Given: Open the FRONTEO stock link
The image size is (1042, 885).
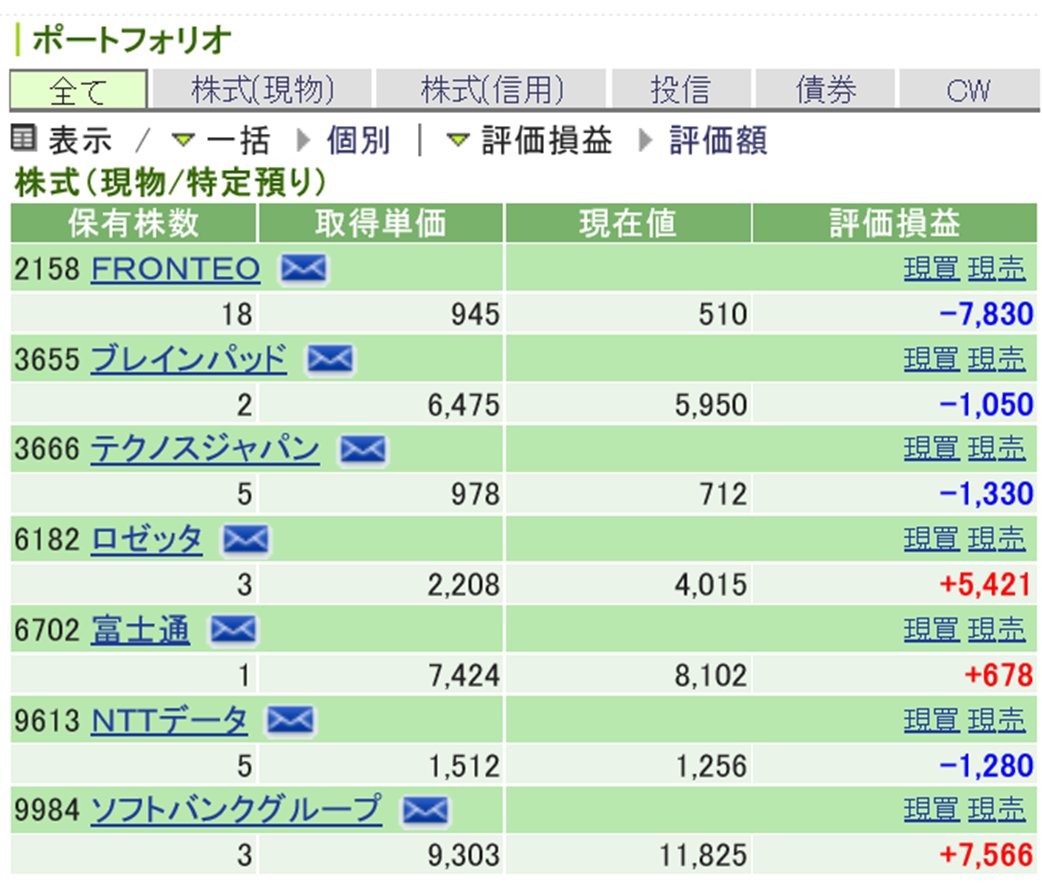Looking at the screenshot, I should (x=175, y=269).
